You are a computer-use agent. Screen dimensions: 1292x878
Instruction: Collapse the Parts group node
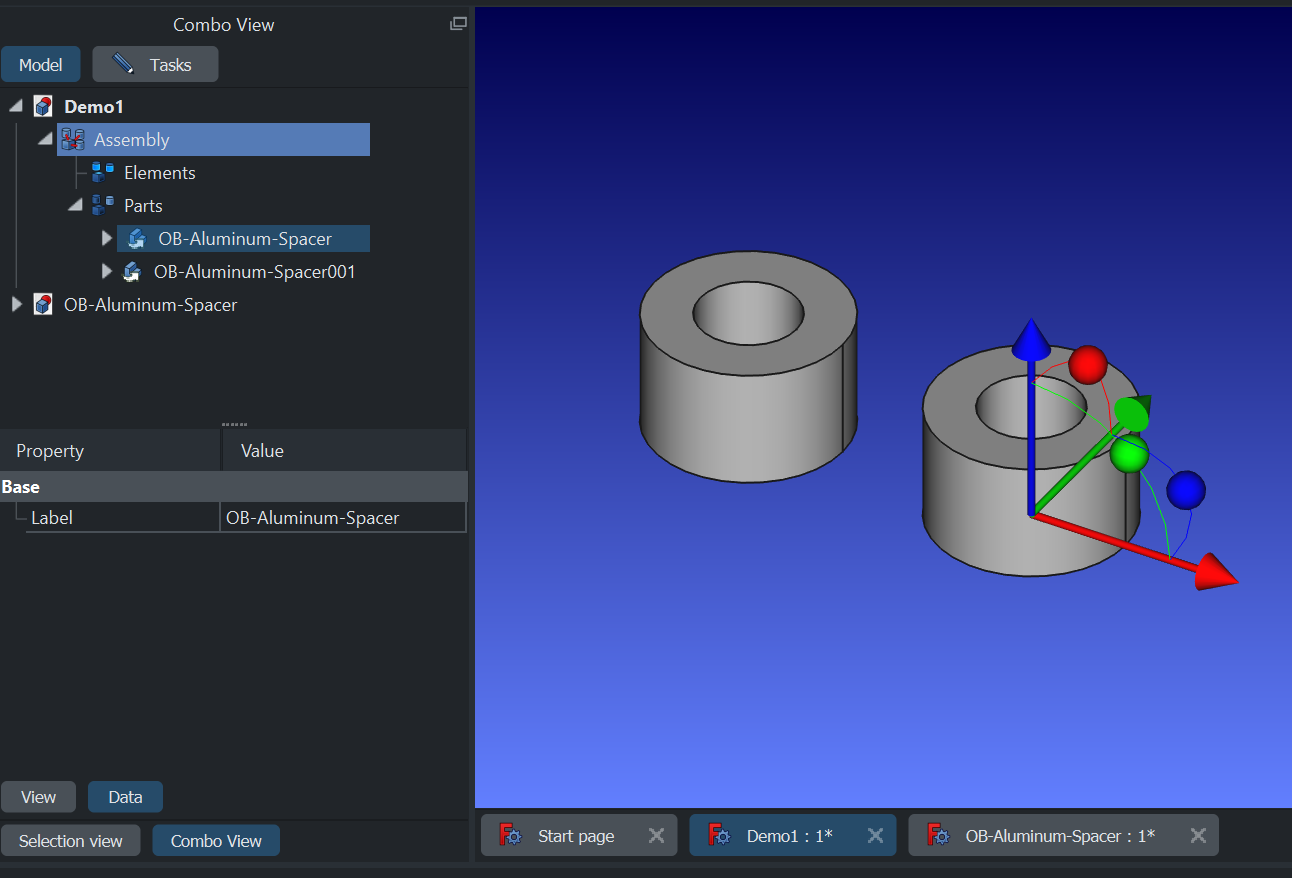(75, 206)
